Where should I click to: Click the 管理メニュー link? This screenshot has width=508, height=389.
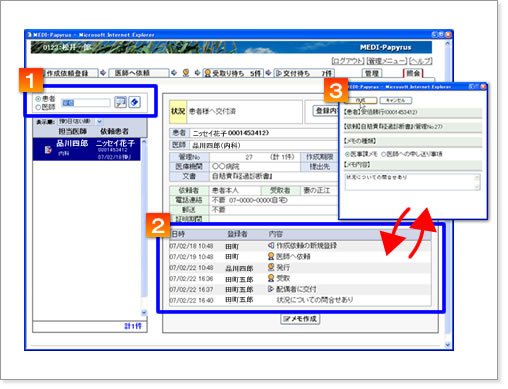point(386,61)
